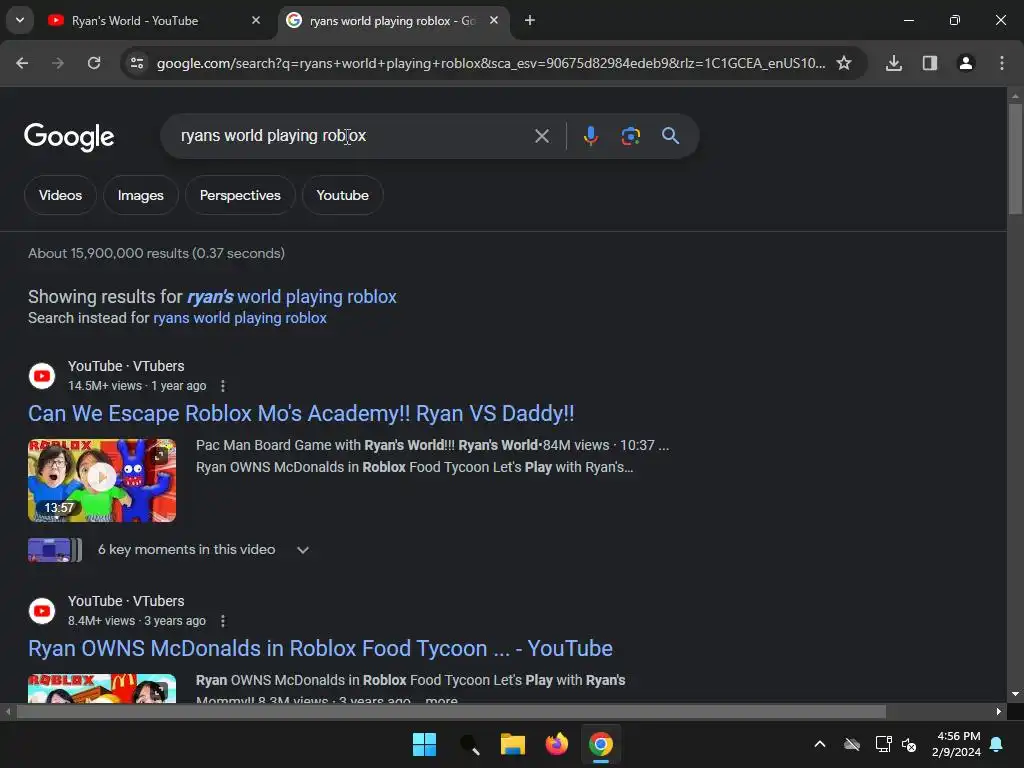Play the 13:57 video thumbnail

pyautogui.click(x=102, y=480)
